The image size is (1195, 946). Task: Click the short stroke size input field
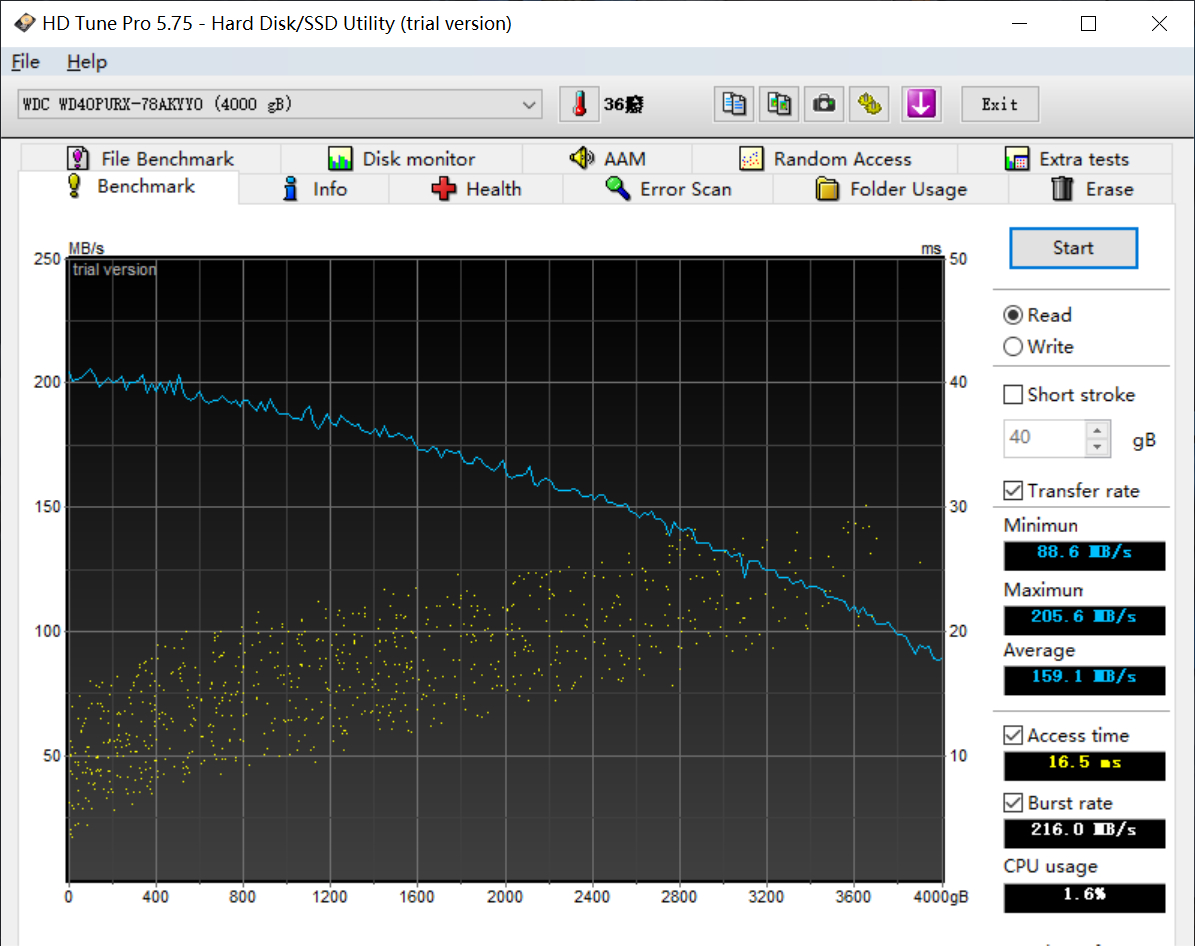tap(1045, 438)
